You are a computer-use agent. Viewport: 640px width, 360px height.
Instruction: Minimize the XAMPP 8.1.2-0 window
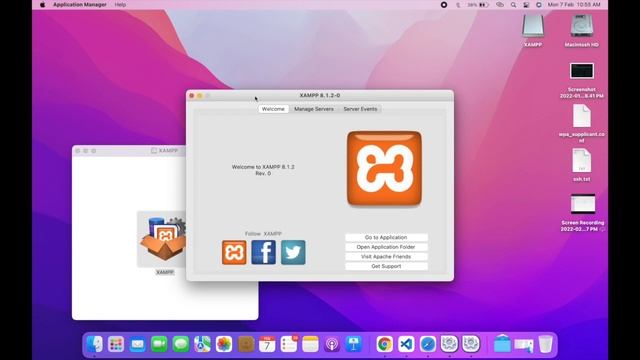coord(200,96)
